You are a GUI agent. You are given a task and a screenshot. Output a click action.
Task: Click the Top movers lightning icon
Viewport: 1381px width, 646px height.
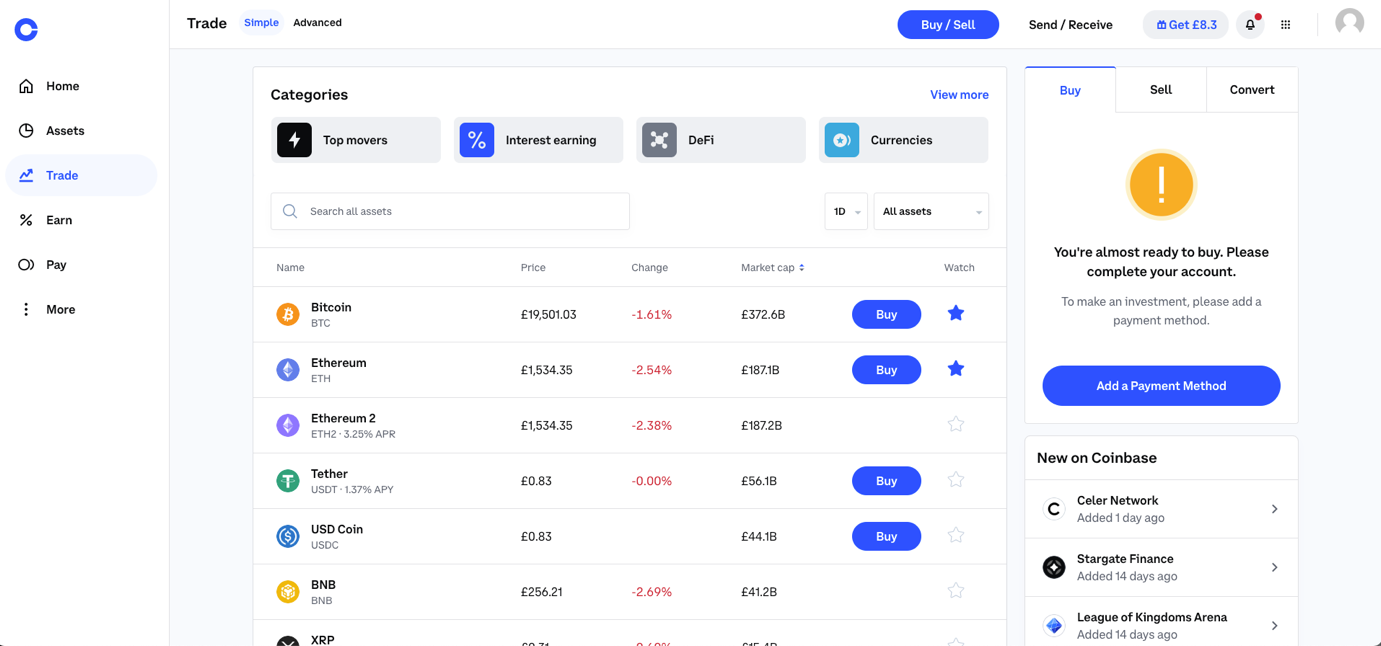click(294, 140)
